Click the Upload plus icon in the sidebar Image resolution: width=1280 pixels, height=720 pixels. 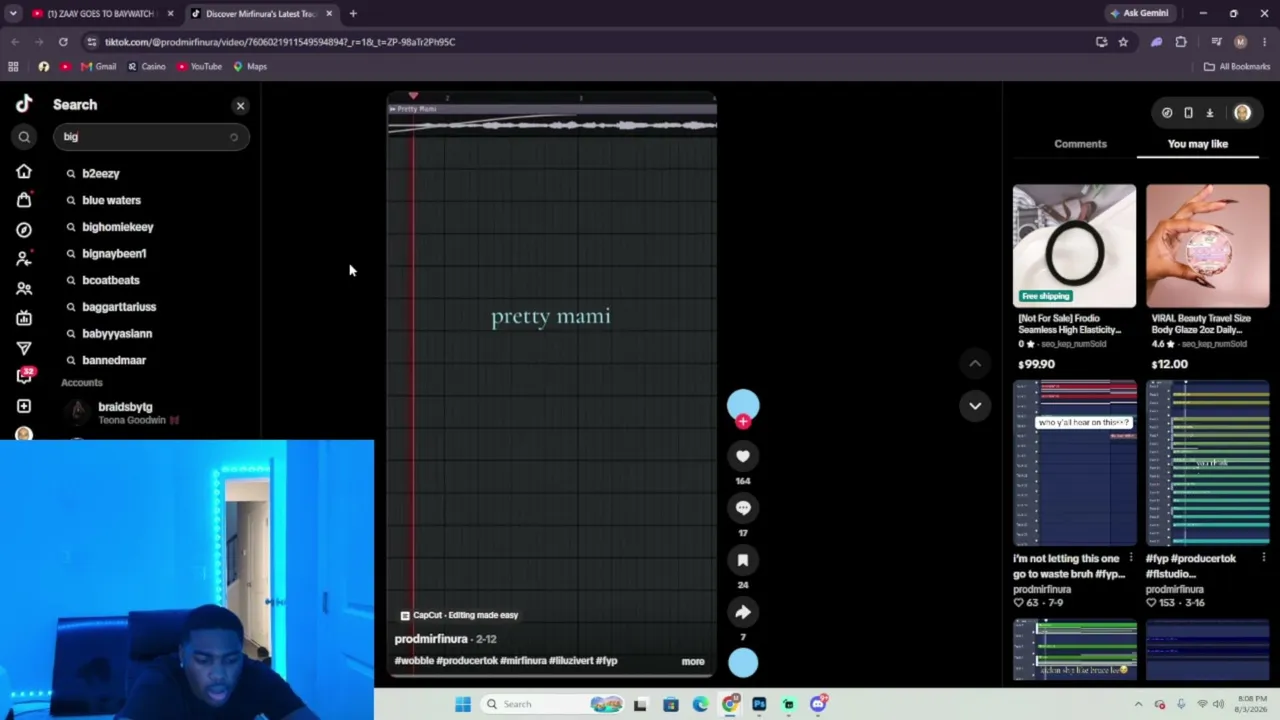click(24, 406)
